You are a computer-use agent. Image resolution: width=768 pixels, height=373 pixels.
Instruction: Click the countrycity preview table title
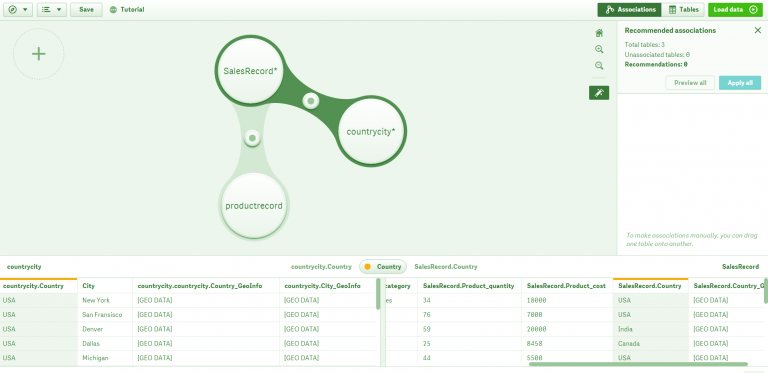[x=24, y=267]
